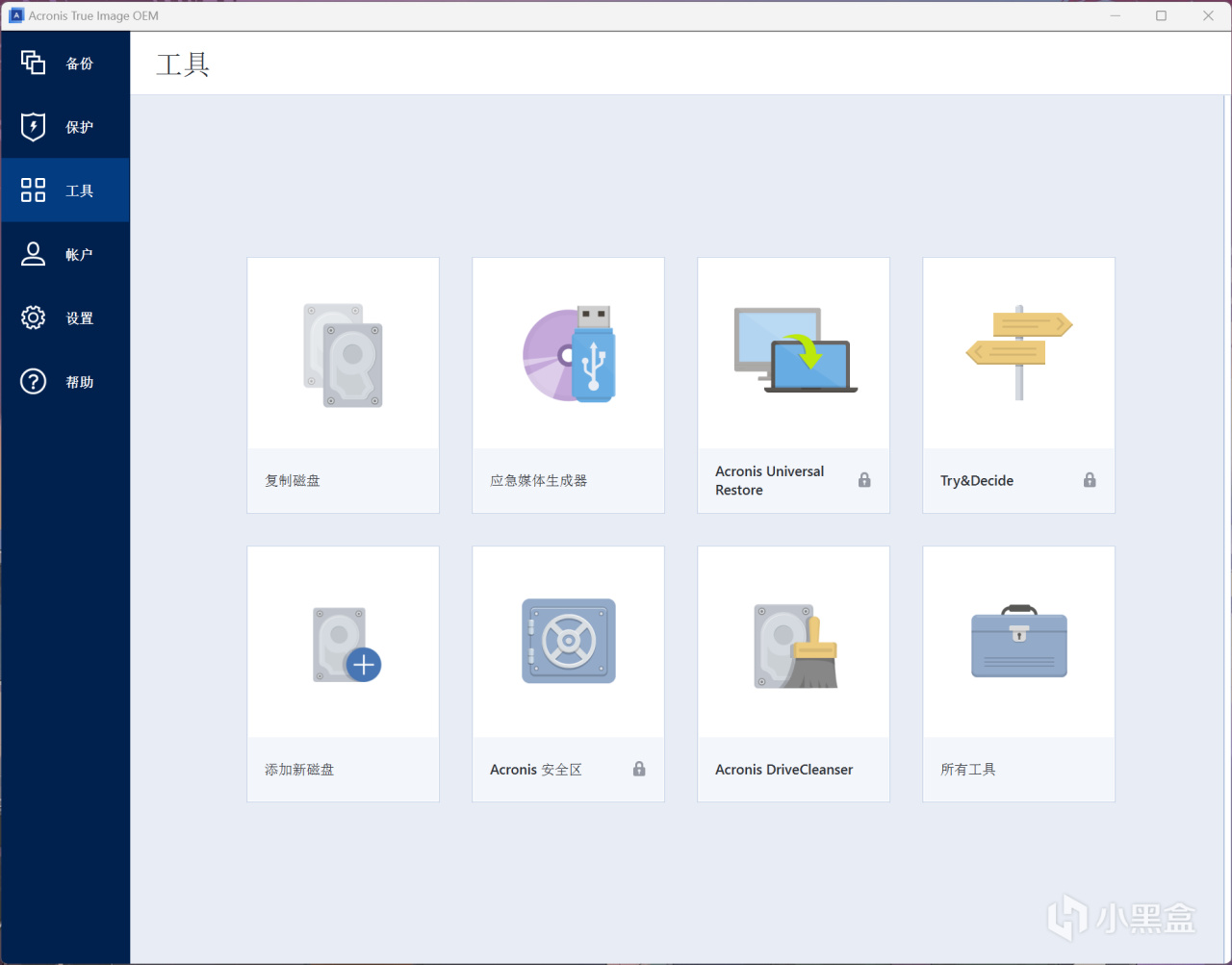Click the gear settings icon in sidebar
Viewport: 1232px width, 965px height.
pos(34,317)
